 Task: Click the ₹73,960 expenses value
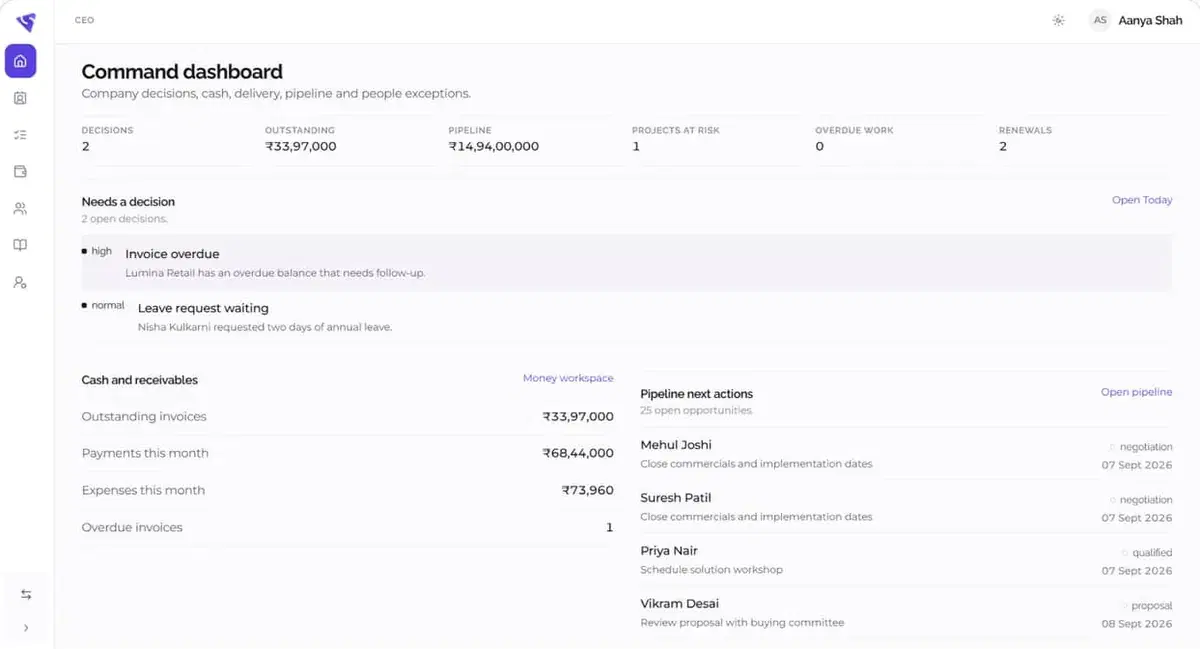click(x=587, y=490)
